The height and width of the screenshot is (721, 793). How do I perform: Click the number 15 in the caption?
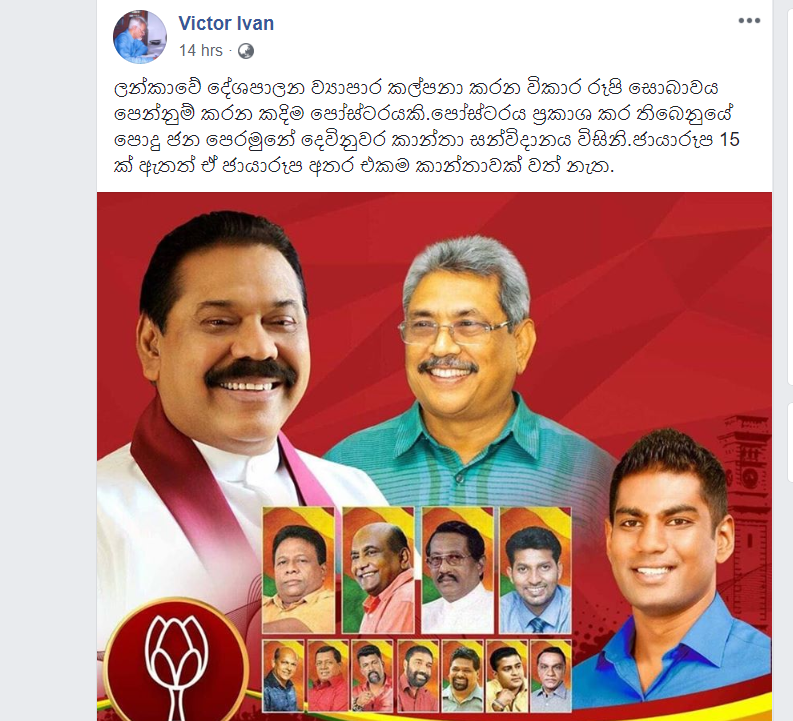point(729,140)
